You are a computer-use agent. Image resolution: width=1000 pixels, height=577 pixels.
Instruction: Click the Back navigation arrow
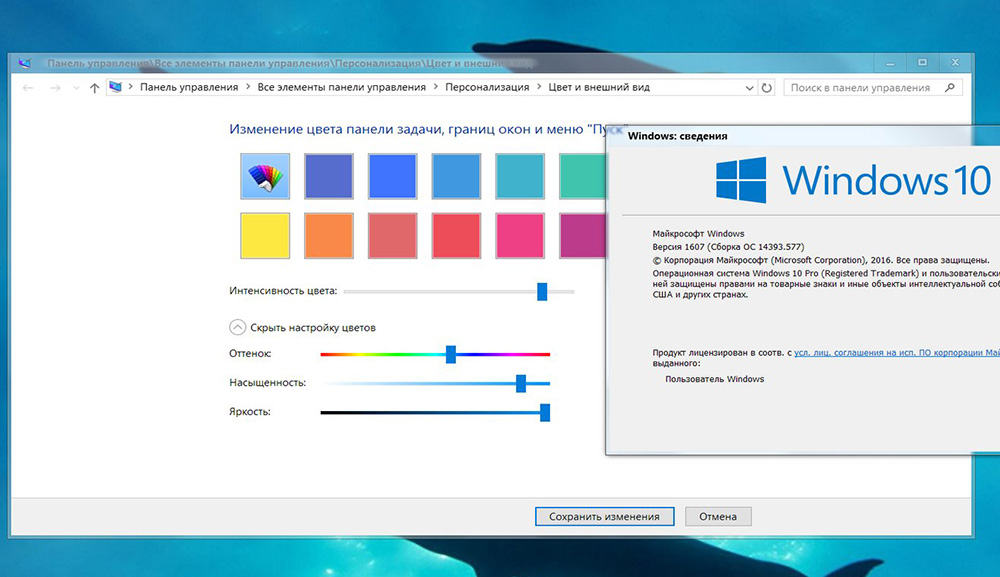[x=28, y=88]
